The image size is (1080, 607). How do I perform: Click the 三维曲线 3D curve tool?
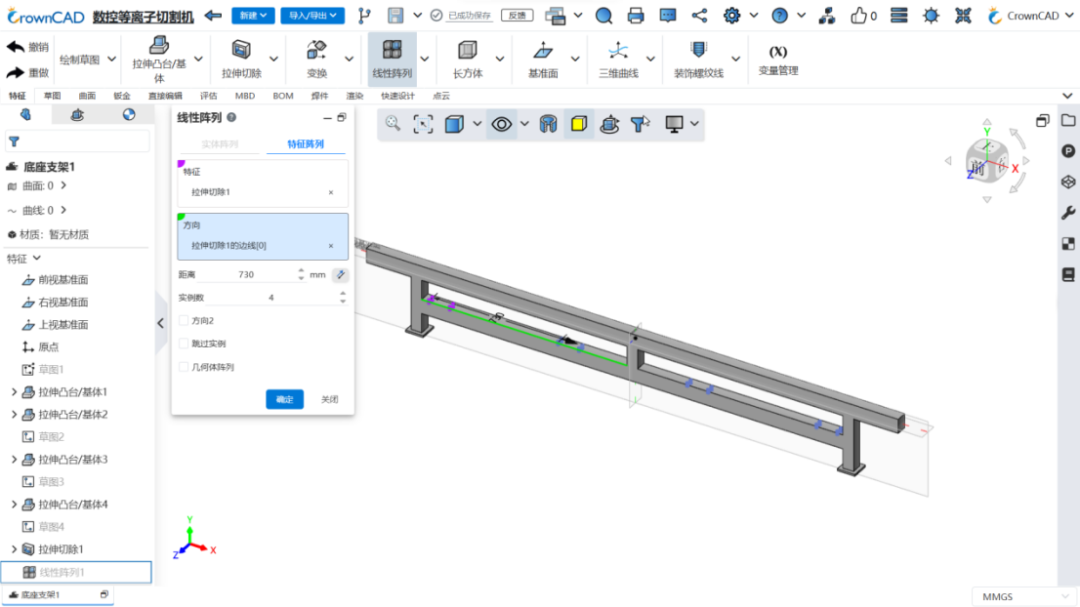(x=618, y=59)
